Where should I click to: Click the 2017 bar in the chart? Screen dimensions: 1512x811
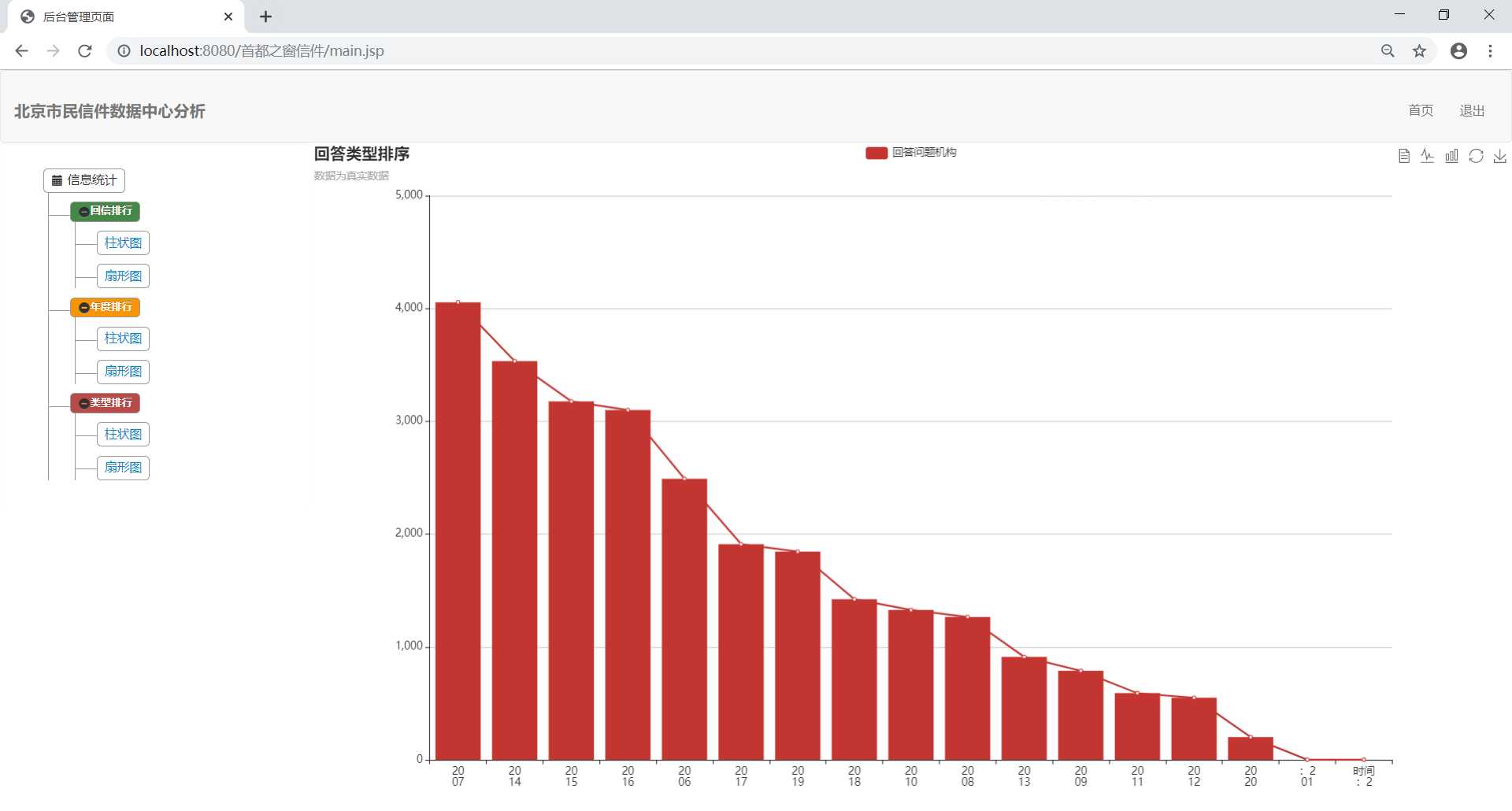(x=741, y=652)
